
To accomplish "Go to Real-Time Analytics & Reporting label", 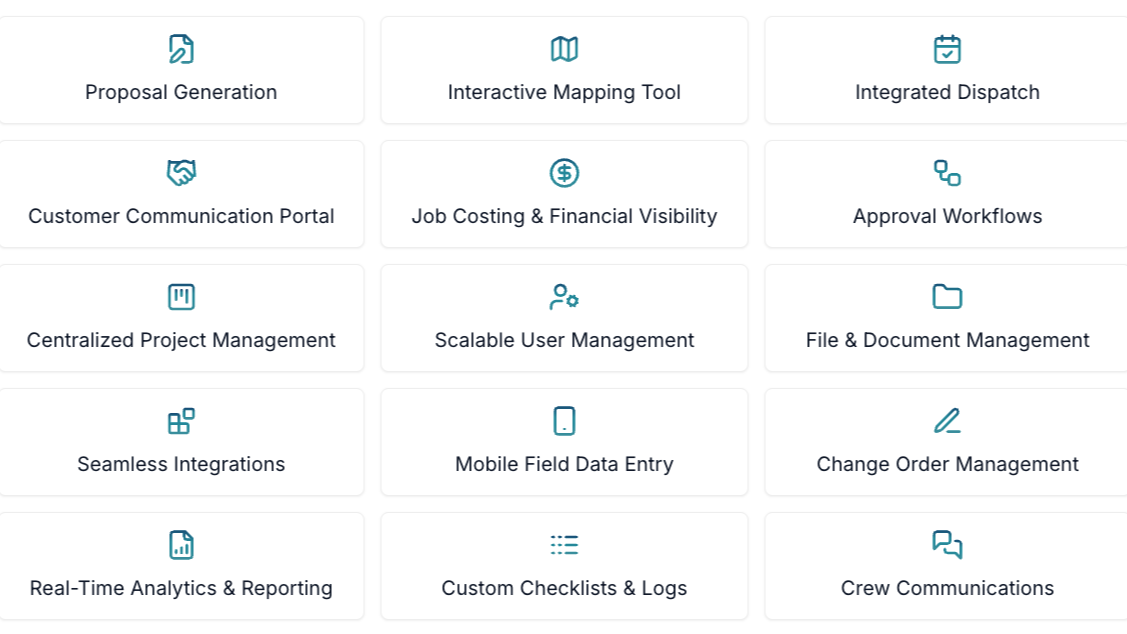I will [x=181, y=588].
